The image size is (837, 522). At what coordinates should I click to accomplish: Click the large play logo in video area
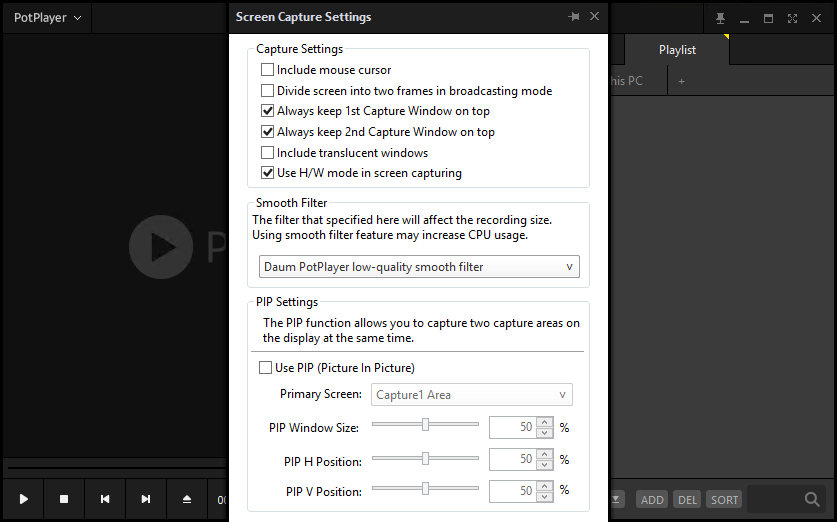pyautogui.click(x=161, y=247)
